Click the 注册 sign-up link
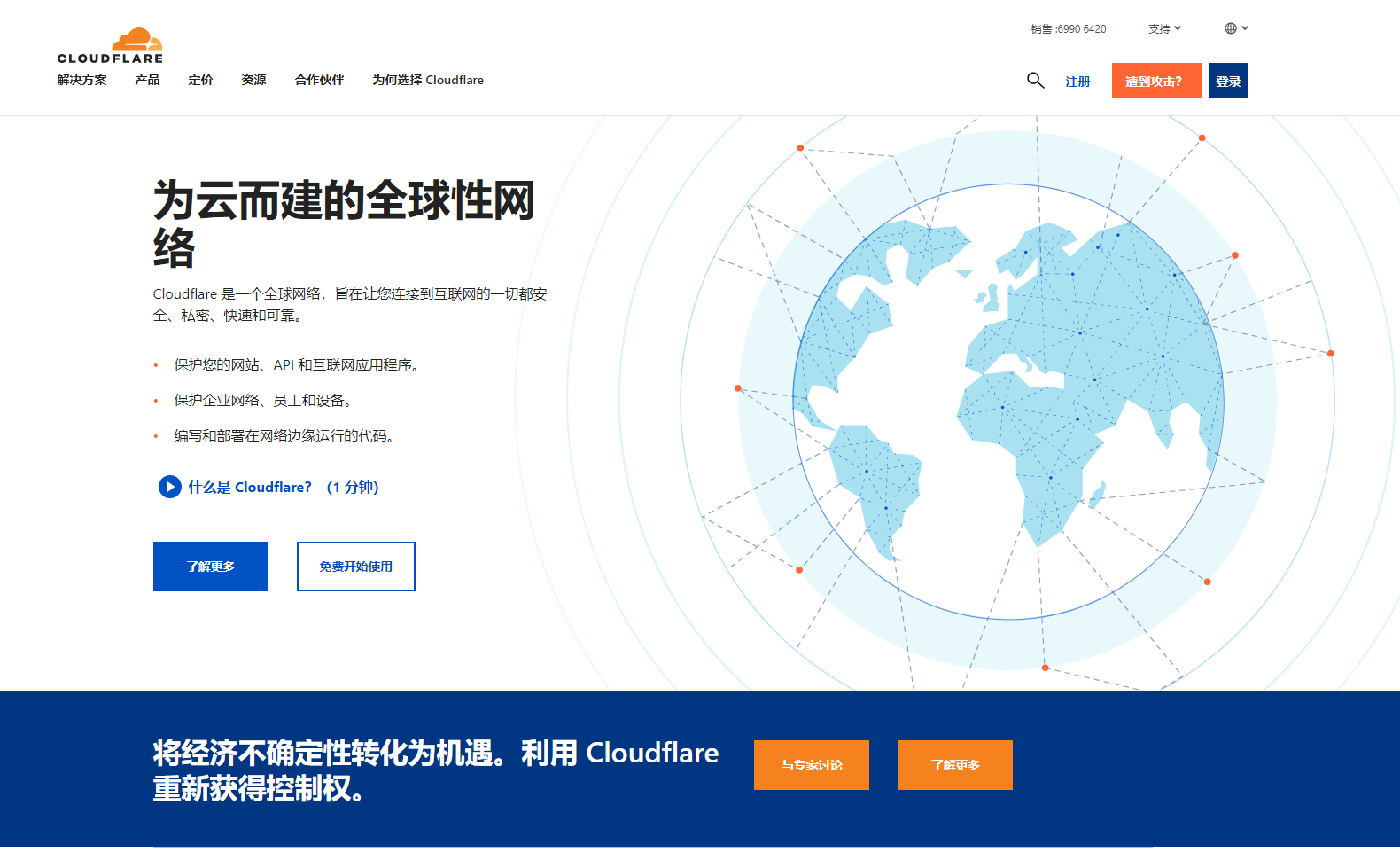The height and width of the screenshot is (852, 1400). (x=1077, y=82)
